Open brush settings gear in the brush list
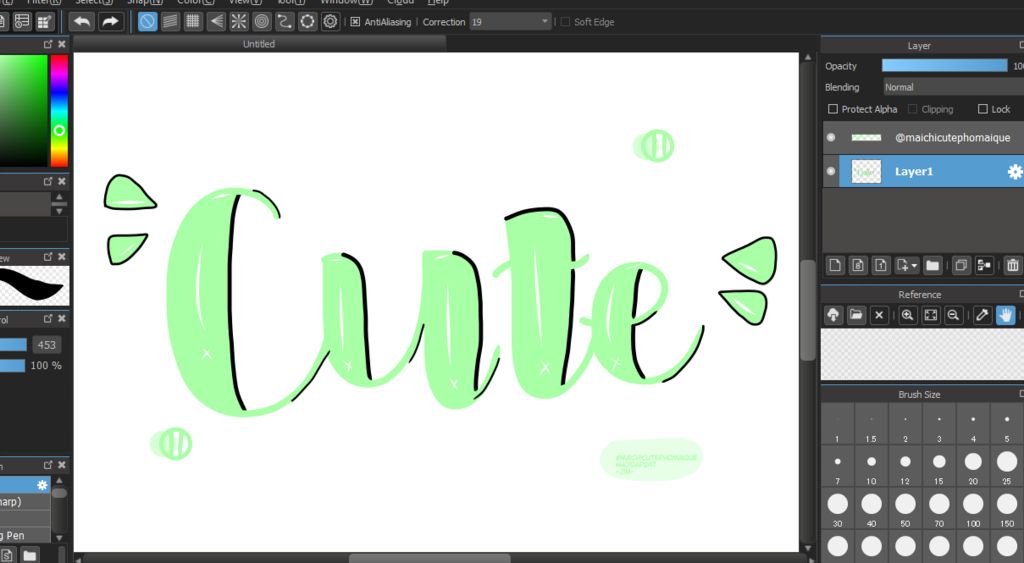The width and height of the screenshot is (1024, 563). (x=42, y=485)
